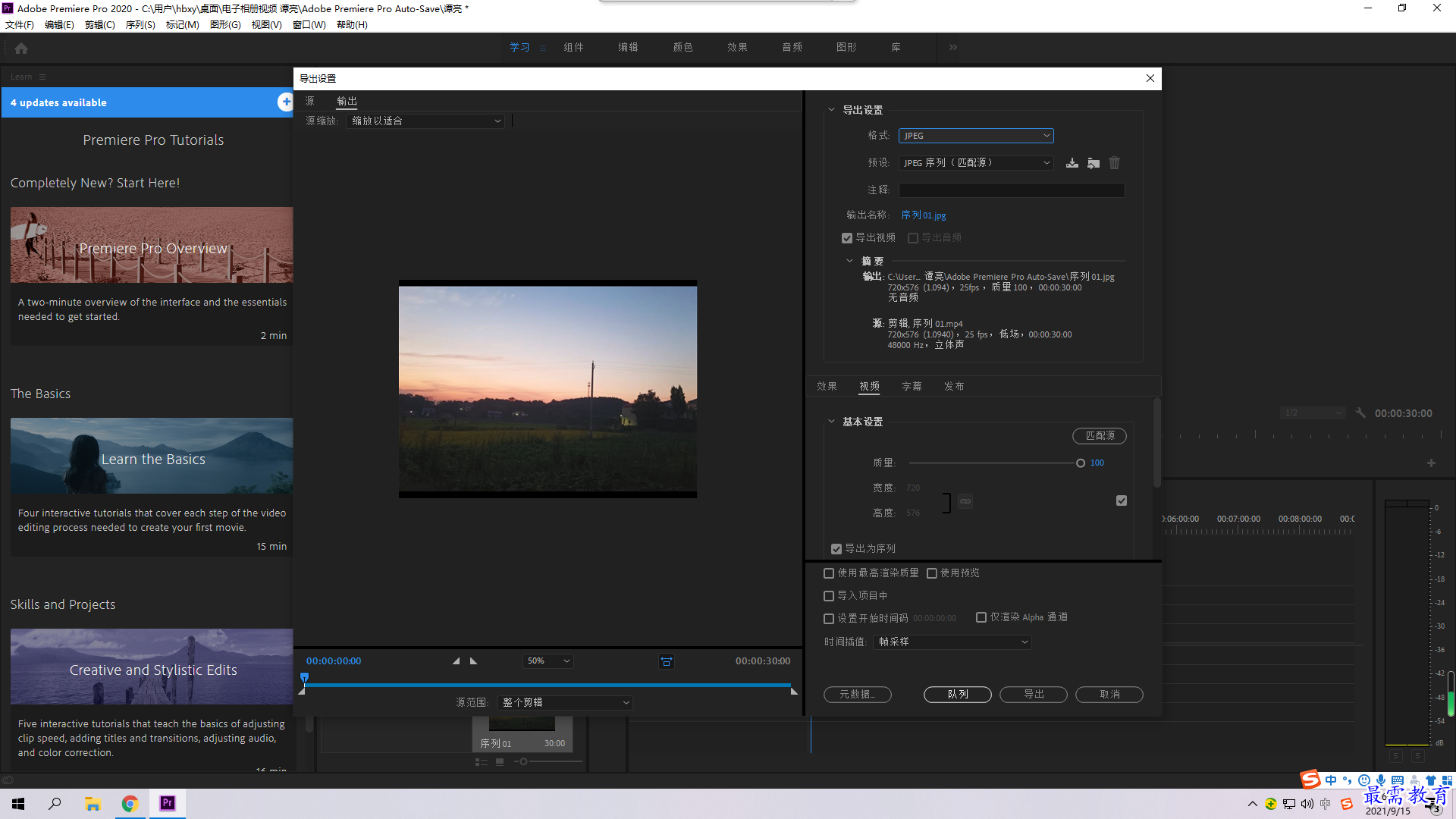1456x819 pixels.
Task: Click the set in point marker icon
Action: click(456, 661)
